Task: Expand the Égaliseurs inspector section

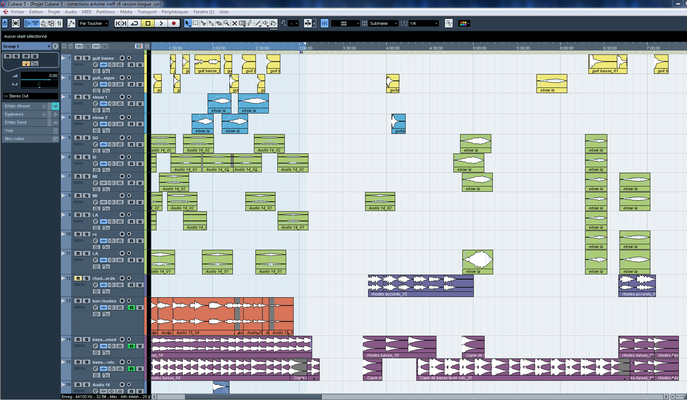Action: pyautogui.click(x=31, y=114)
